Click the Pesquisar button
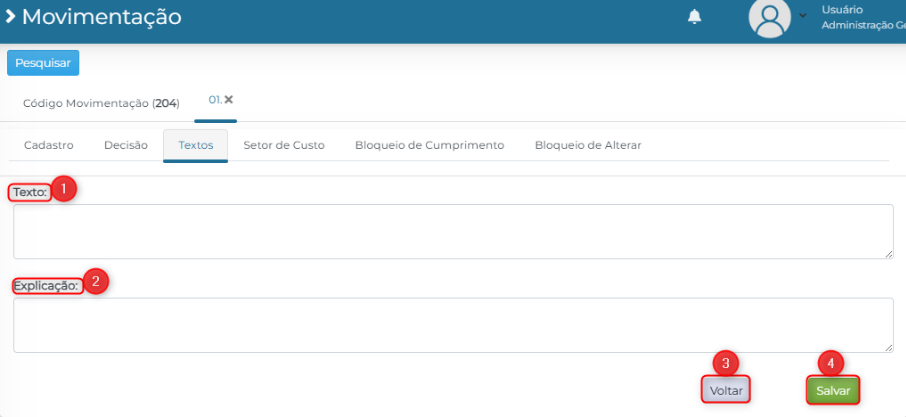 pyautogui.click(x=43, y=63)
